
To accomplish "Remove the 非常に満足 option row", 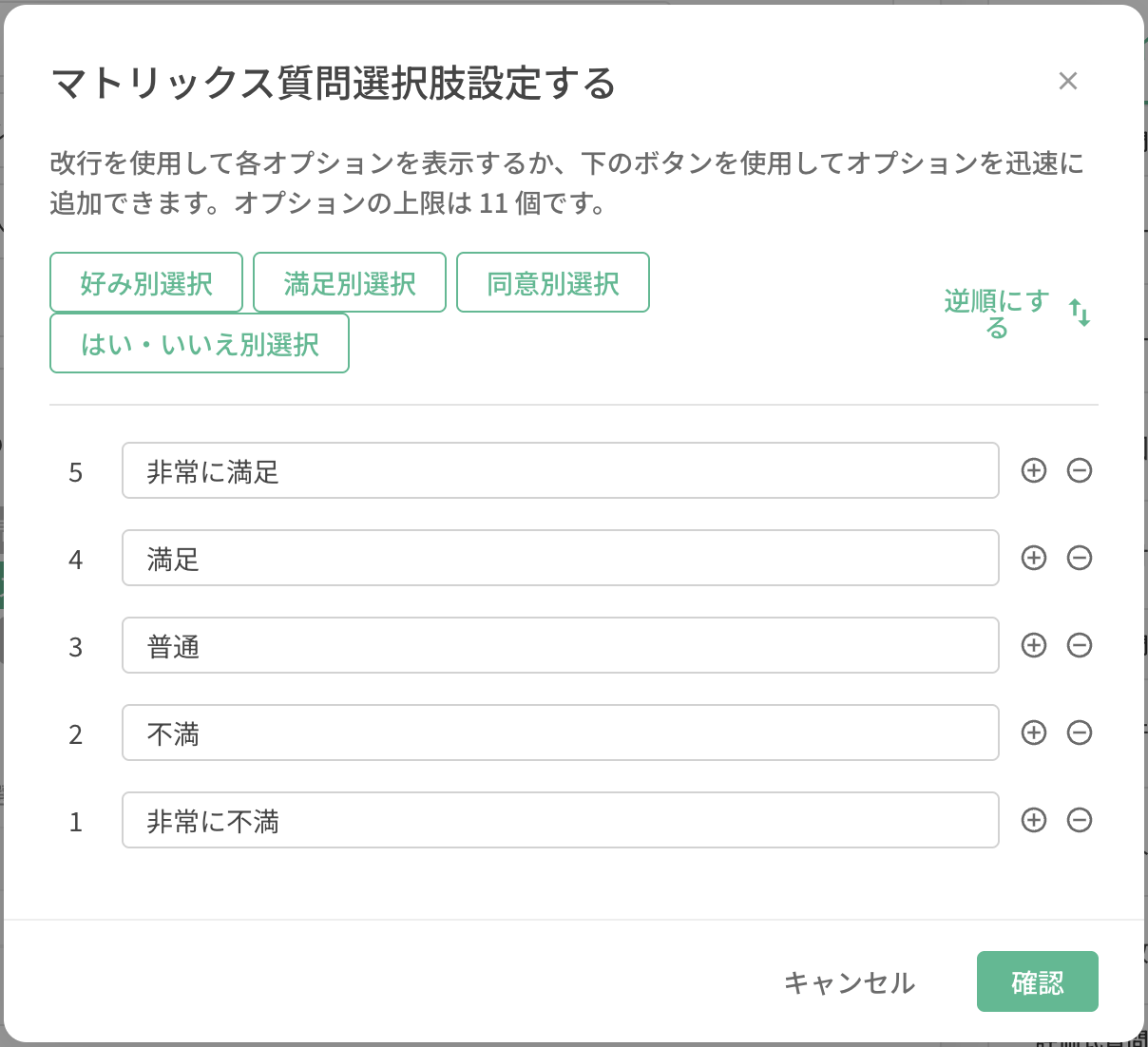I will click(1080, 470).
